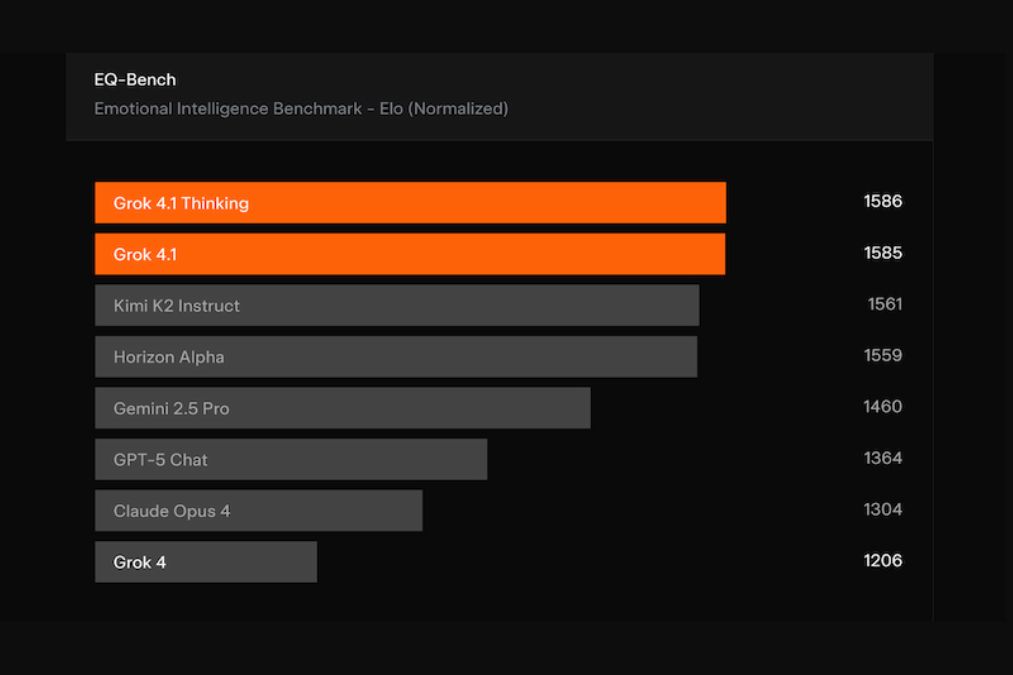Click the 1586 score value
The width and height of the screenshot is (1013, 675).
tap(883, 202)
